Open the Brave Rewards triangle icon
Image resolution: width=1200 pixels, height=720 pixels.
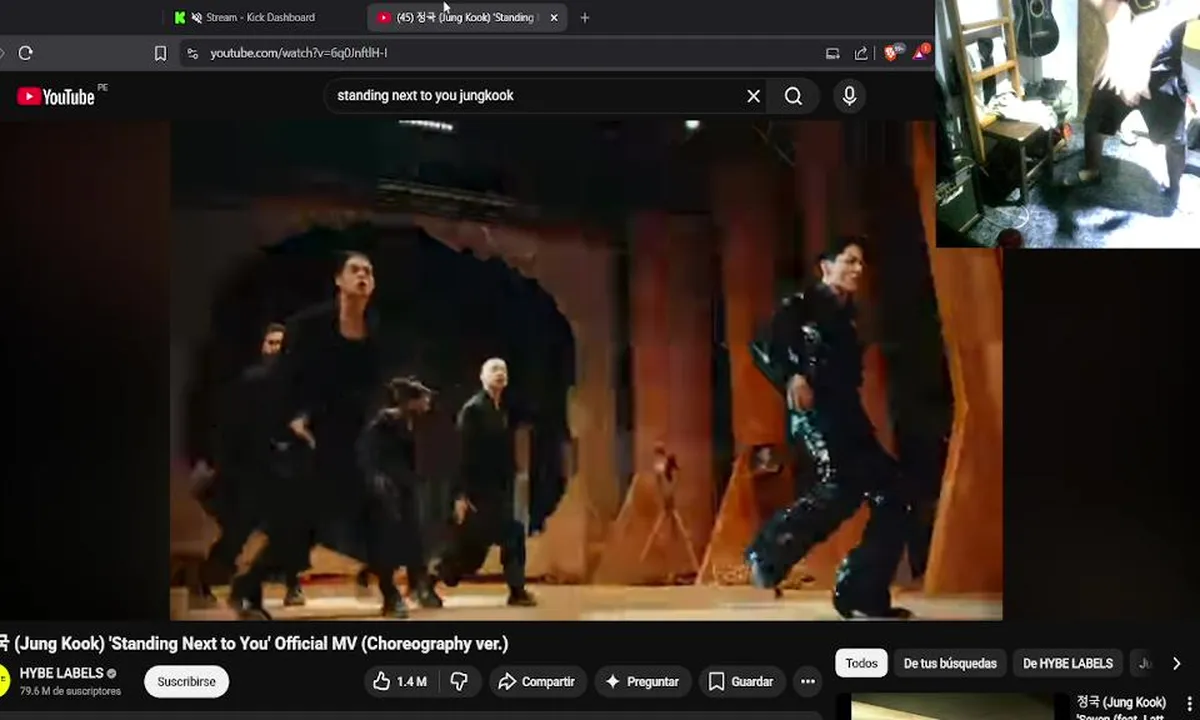pyautogui.click(x=921, y=52)
